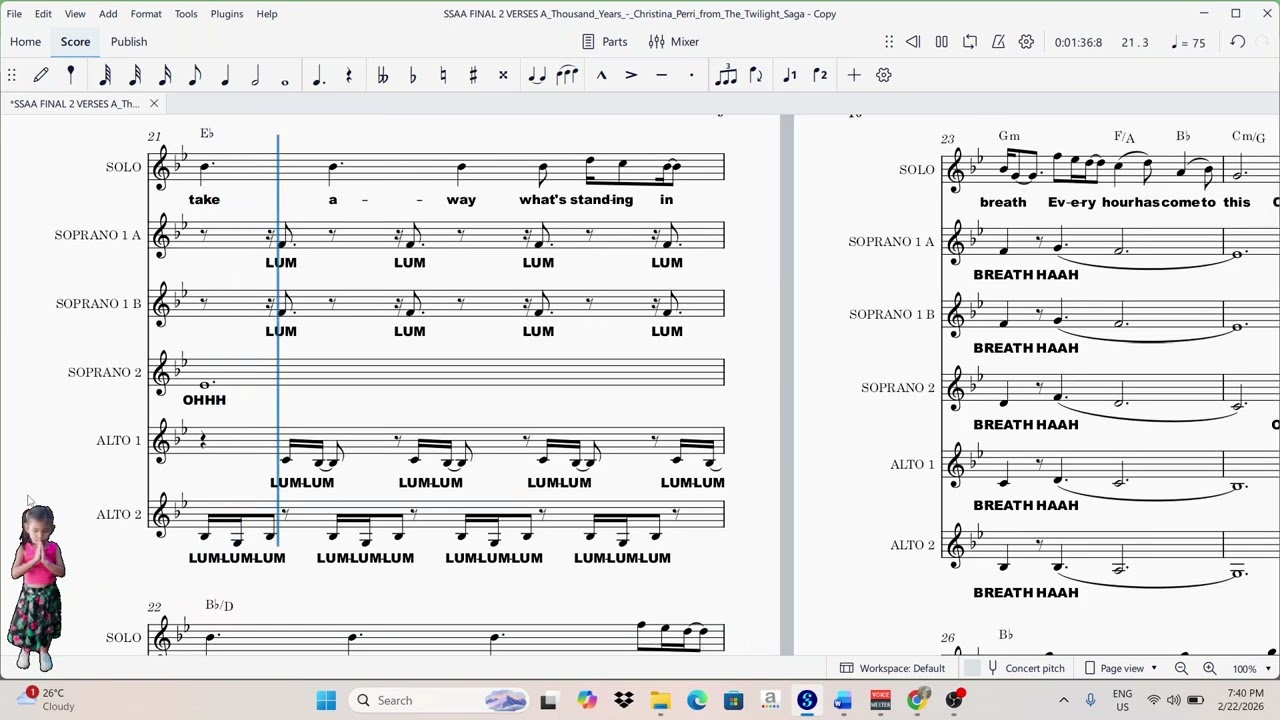Toggle loop playback

click(x=970, y=42)
